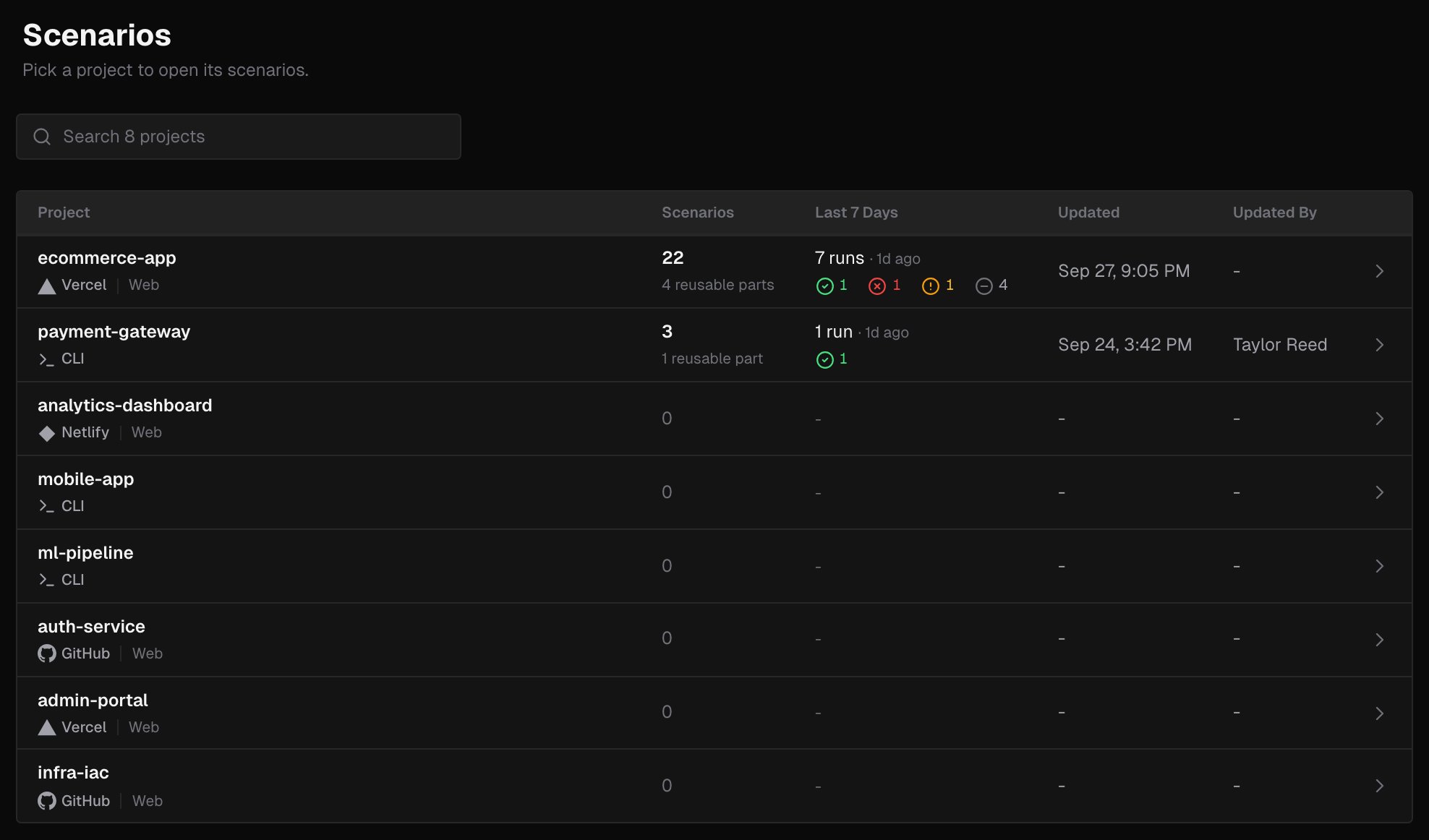Click the Last 7 Days column header
Viewport: 1429px width, 840px height.
click(x=856, y=213)
